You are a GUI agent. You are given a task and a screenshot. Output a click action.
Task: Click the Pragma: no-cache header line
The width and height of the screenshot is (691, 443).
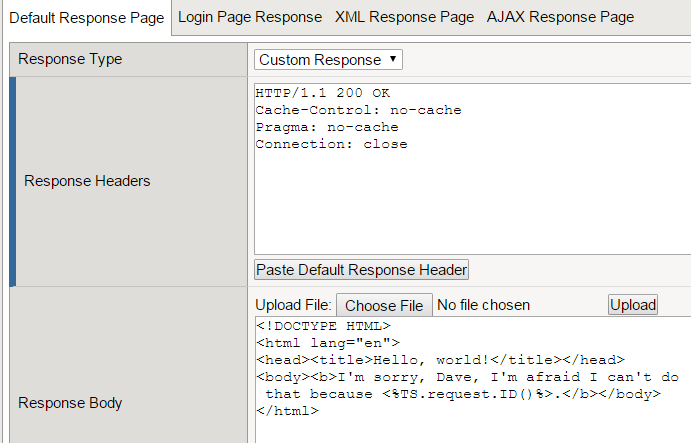pos(327,127)
